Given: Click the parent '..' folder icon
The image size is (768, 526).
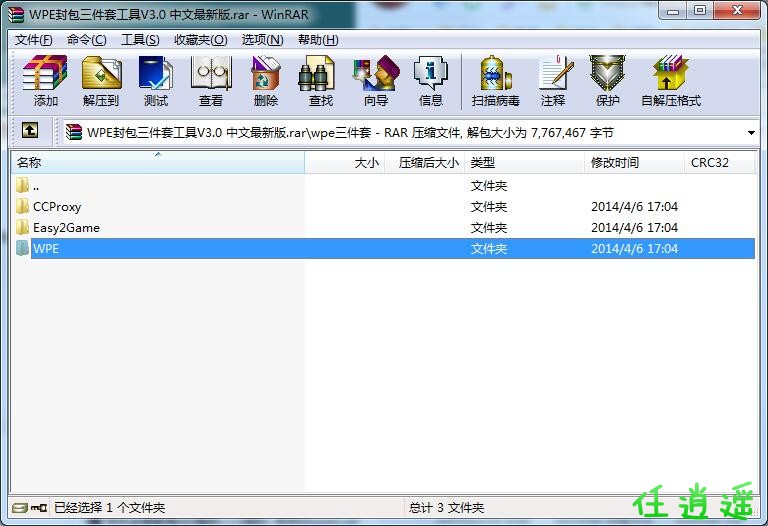Looking at the screenshot, I should [x=22, y=186].
